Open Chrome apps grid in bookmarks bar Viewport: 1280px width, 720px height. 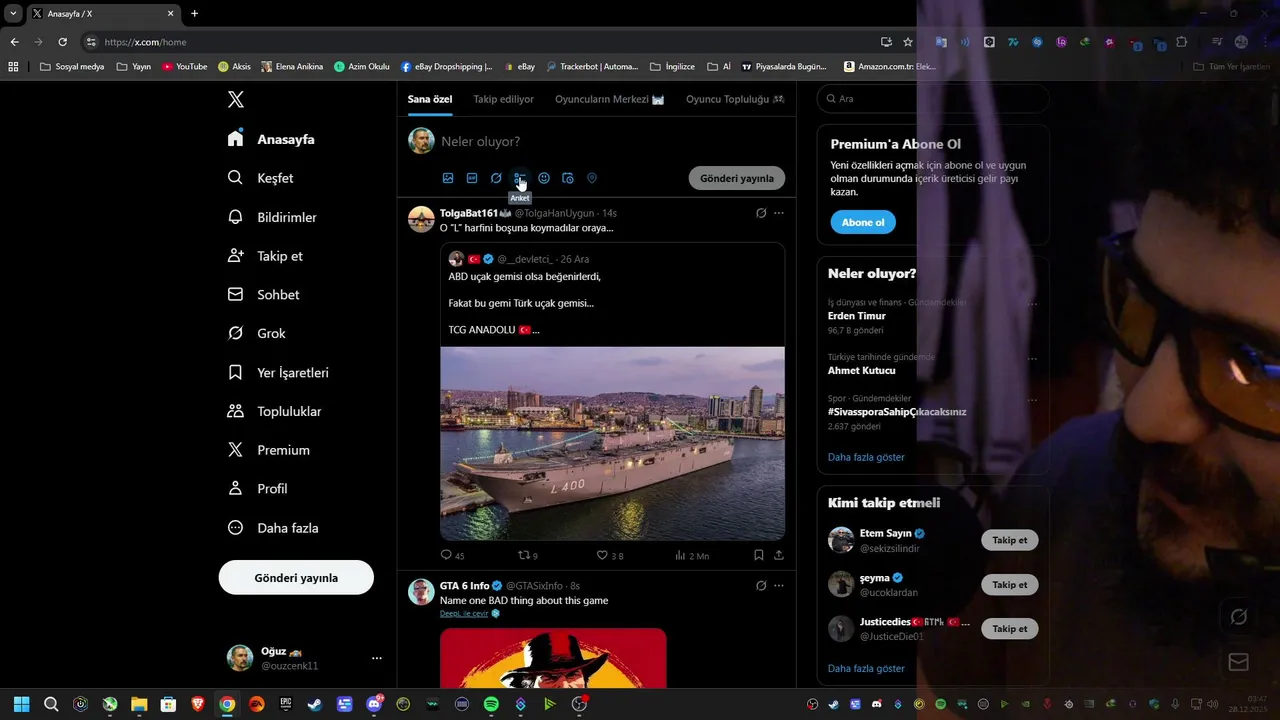coord(13,67)
